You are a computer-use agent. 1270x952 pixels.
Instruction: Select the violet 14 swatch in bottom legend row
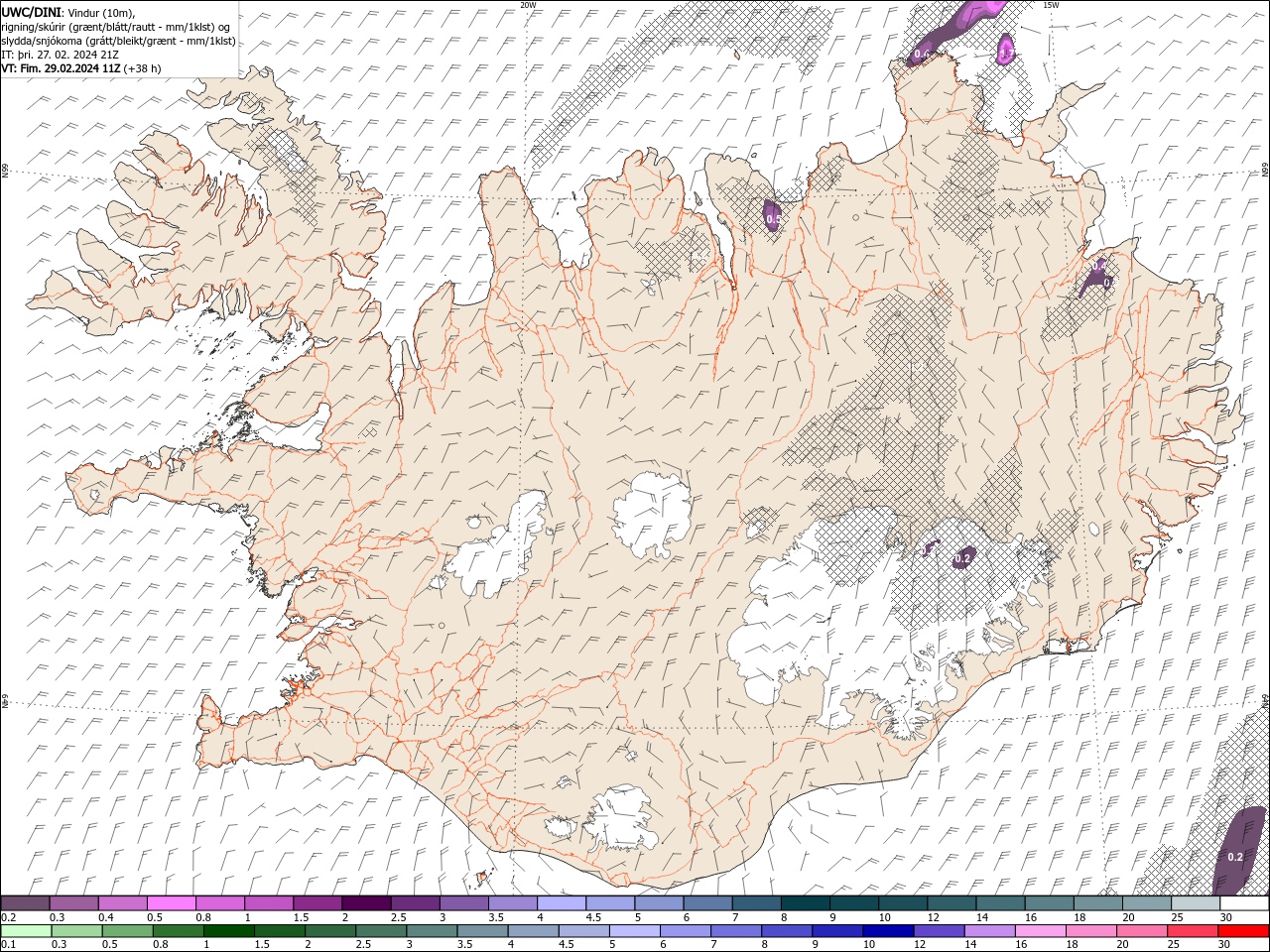pos(990,931)
